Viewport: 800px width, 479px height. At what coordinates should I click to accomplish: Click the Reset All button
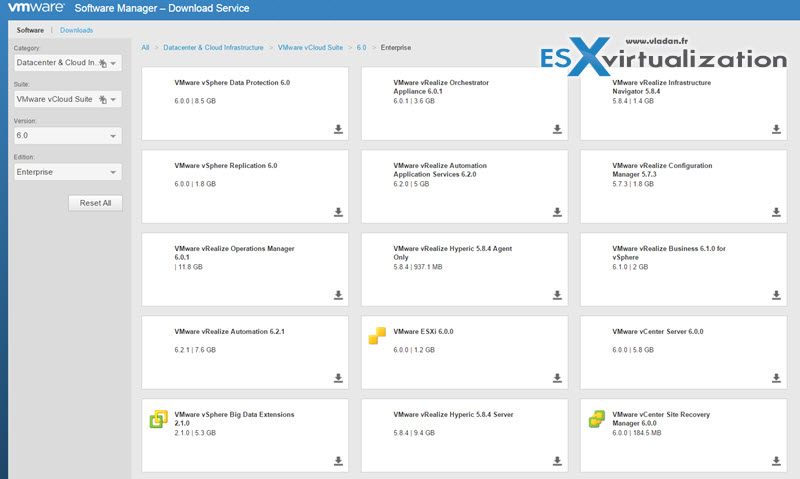pos(95,203)
